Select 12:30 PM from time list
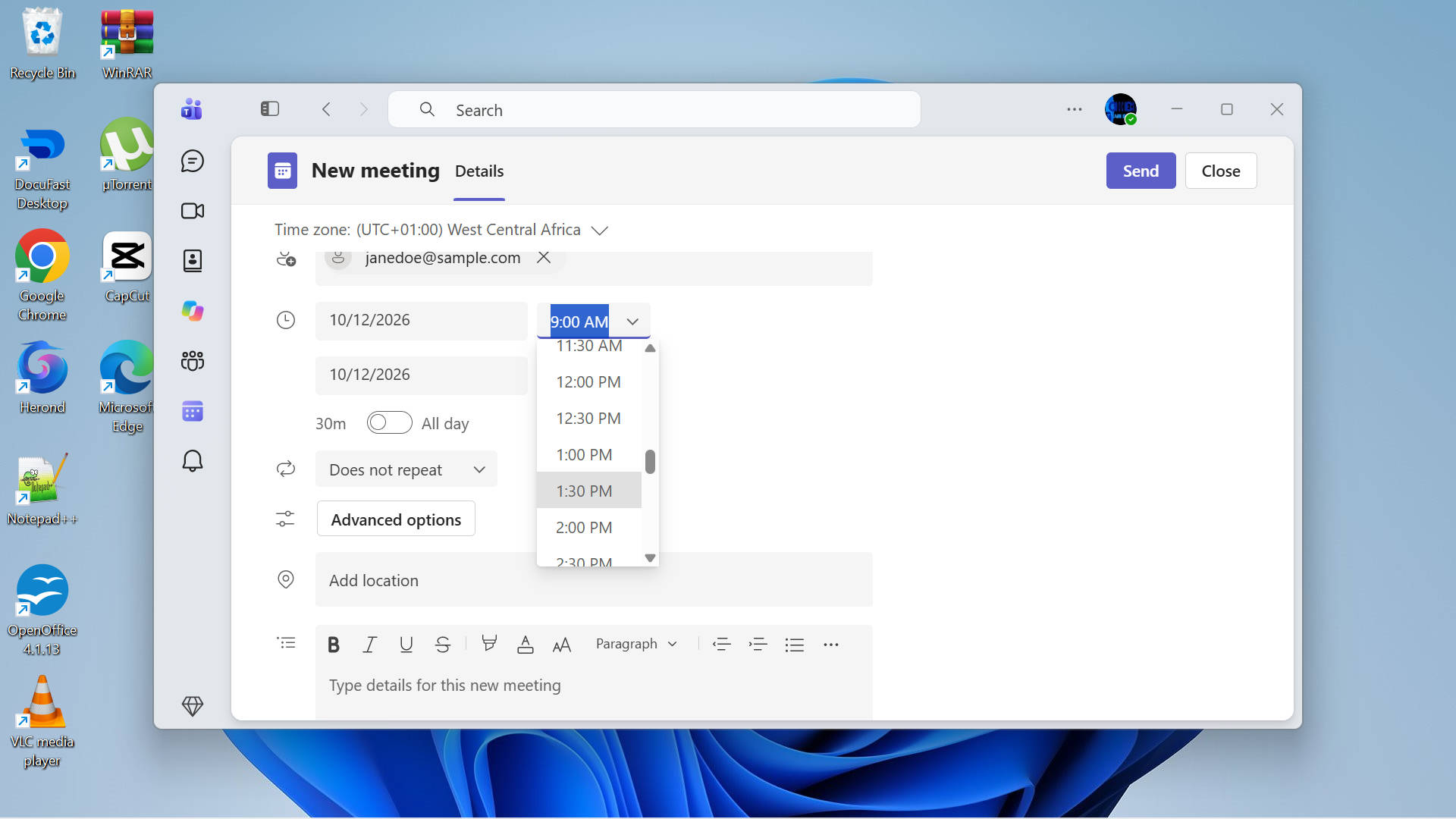 pyautogui.click(x=589, y=418)
